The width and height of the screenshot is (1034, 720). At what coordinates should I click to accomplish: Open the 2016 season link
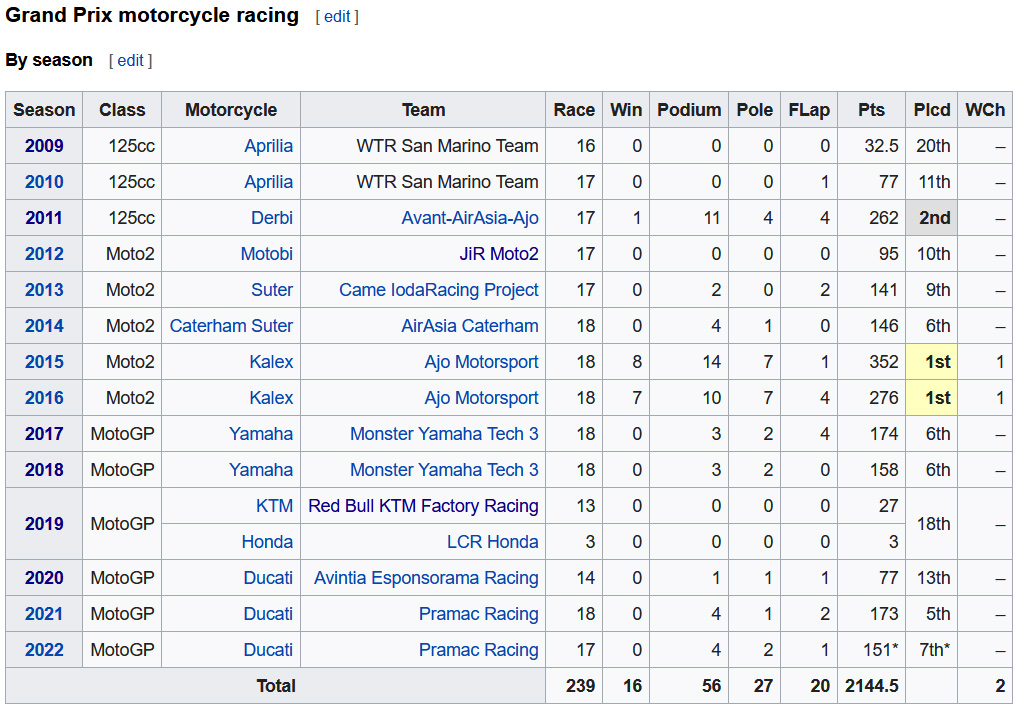click(44, 398)
